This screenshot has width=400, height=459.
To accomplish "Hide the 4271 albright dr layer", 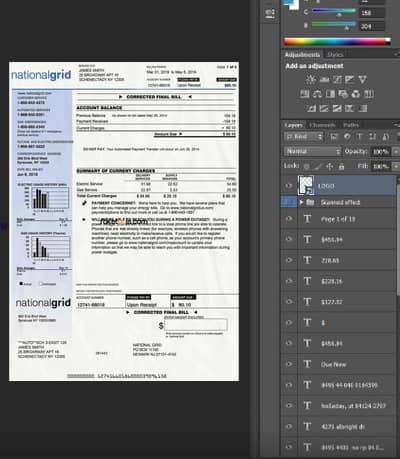I will pyautogui.click(x=289, y=426).
